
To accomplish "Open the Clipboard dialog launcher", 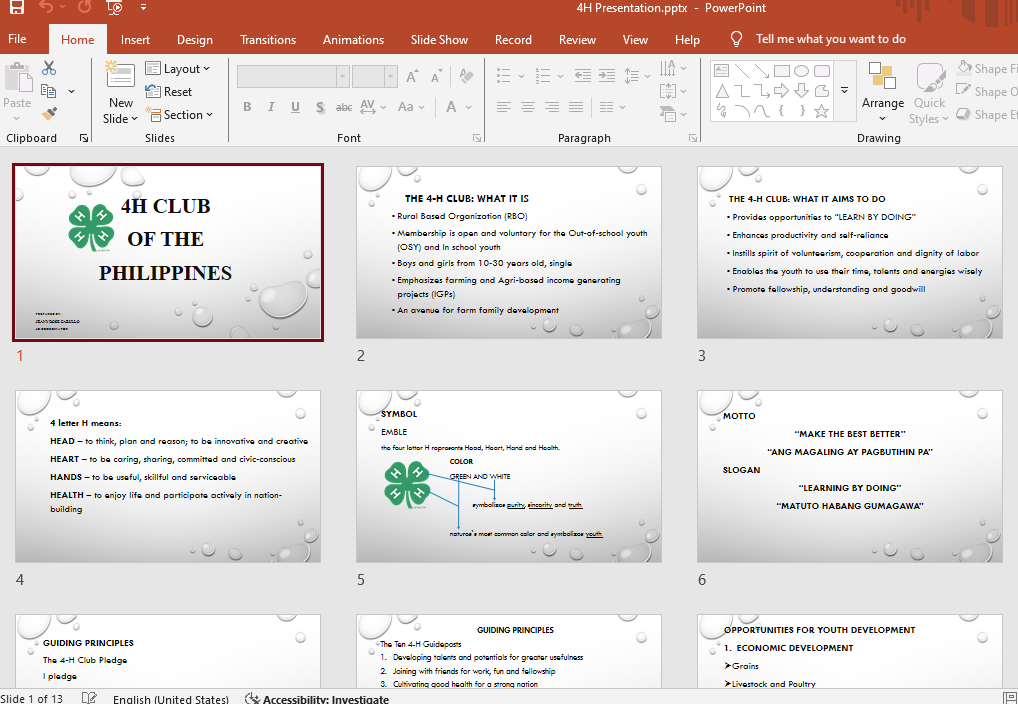I will point(84,138).
